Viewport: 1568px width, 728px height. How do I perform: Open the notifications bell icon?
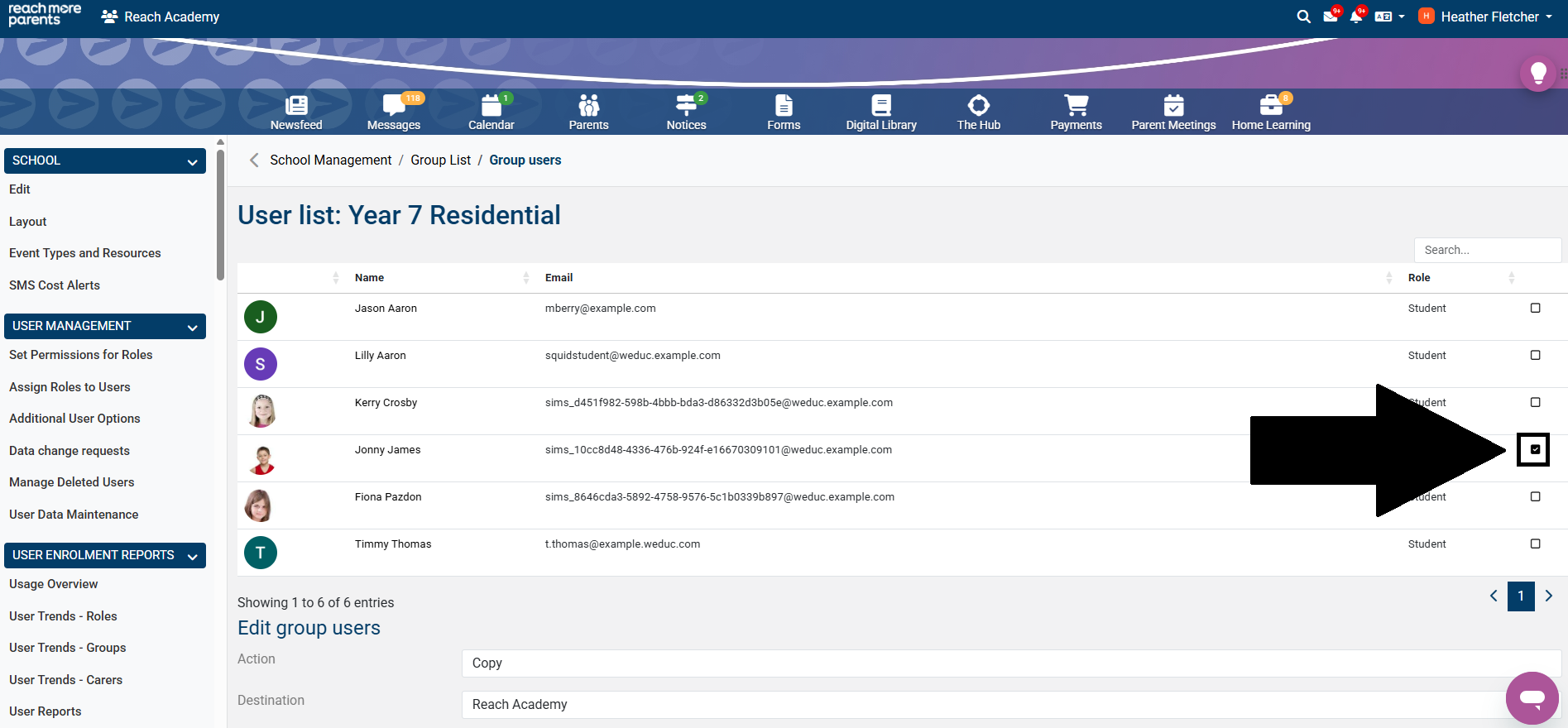click(x=1356, y=17)
